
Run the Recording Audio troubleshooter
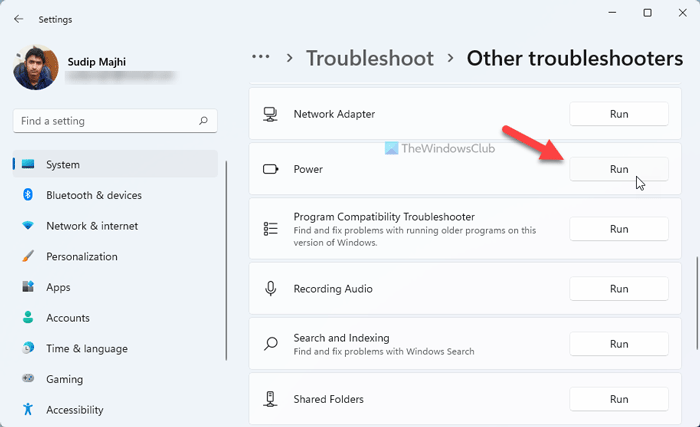[618, 289]
